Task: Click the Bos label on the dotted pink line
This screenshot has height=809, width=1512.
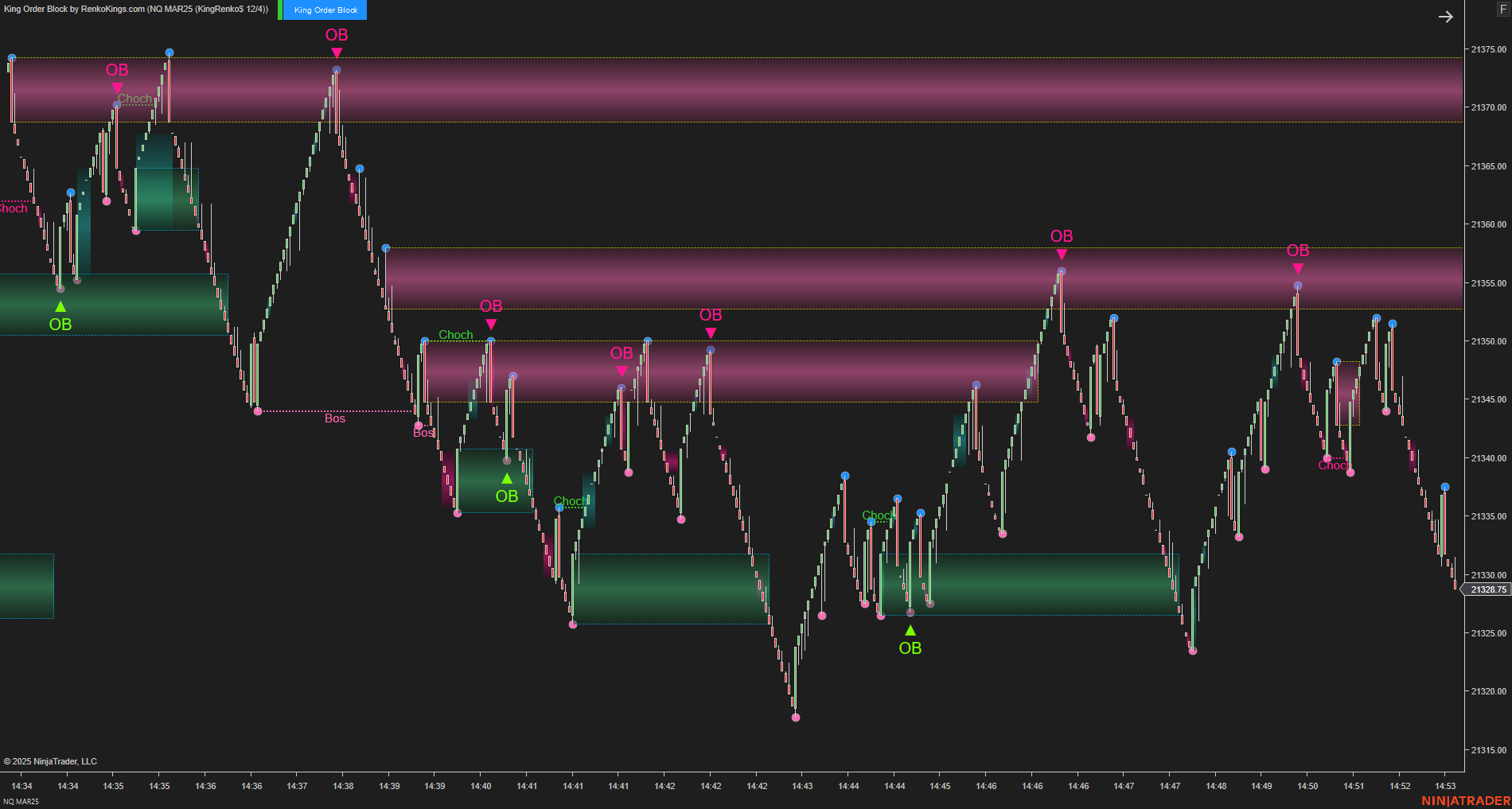Action: (x=335, y=418)
